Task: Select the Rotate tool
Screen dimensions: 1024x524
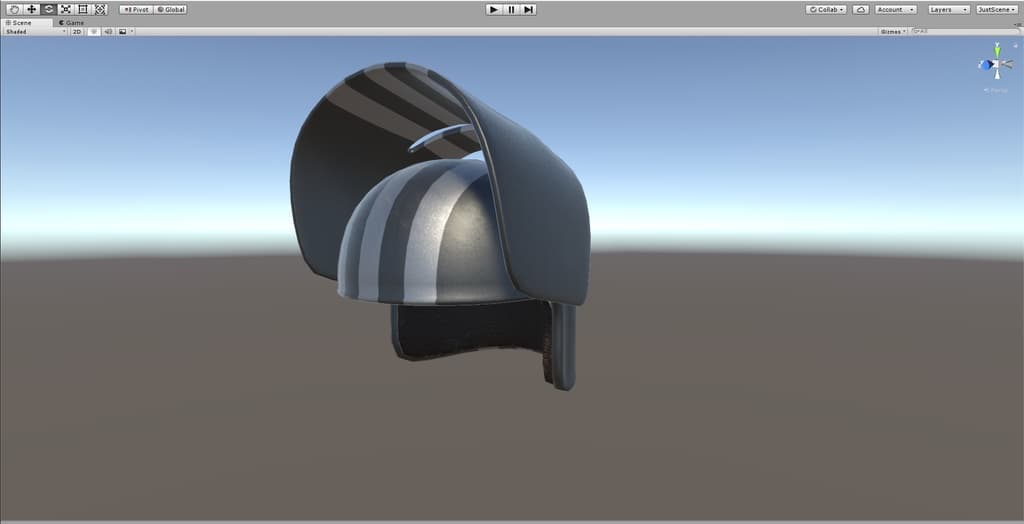Action: pyautogui.click(x=48, y=9)
